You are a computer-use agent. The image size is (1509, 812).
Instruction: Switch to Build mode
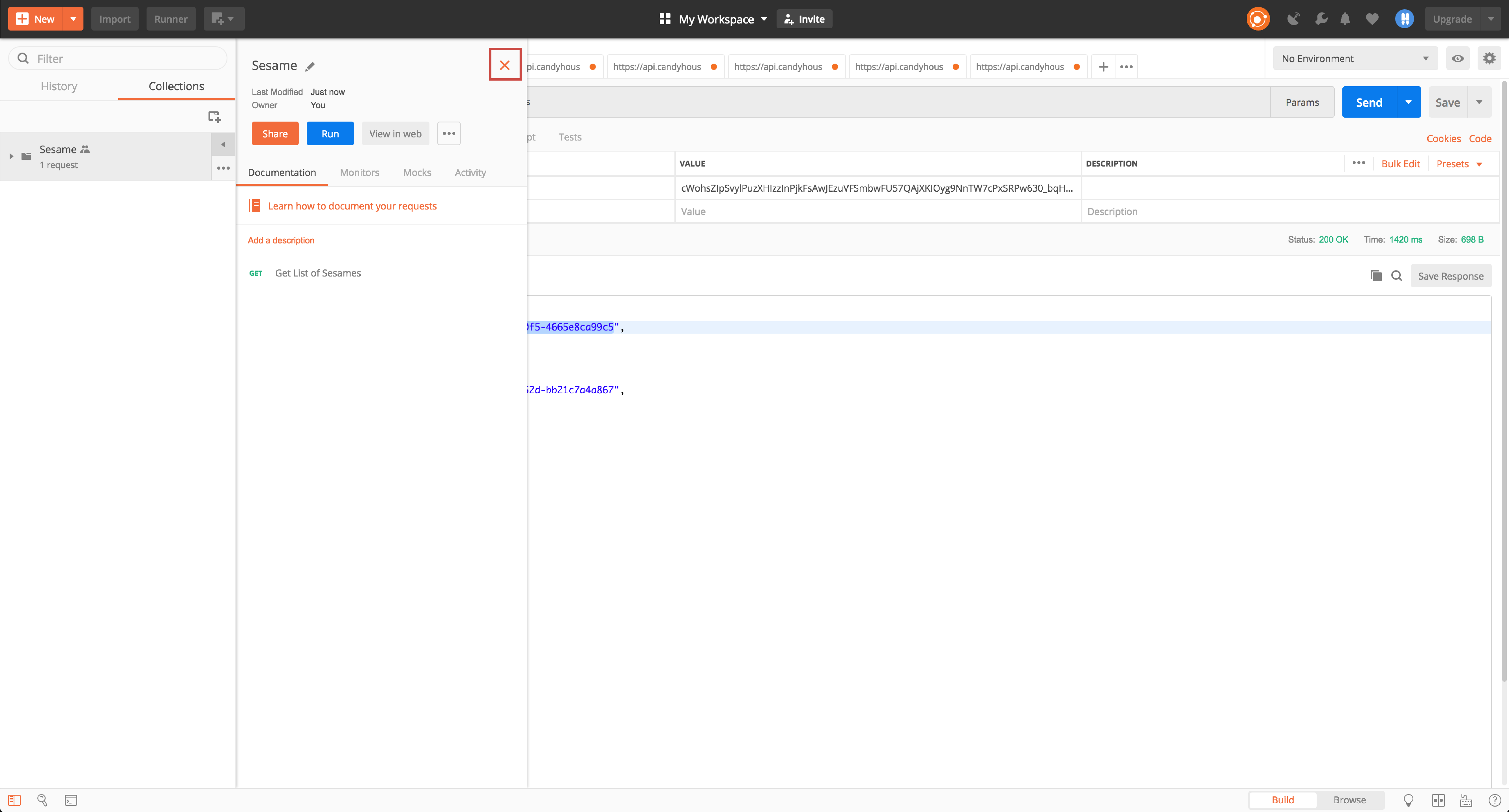pyautogui.click(x=1282, y=800)
